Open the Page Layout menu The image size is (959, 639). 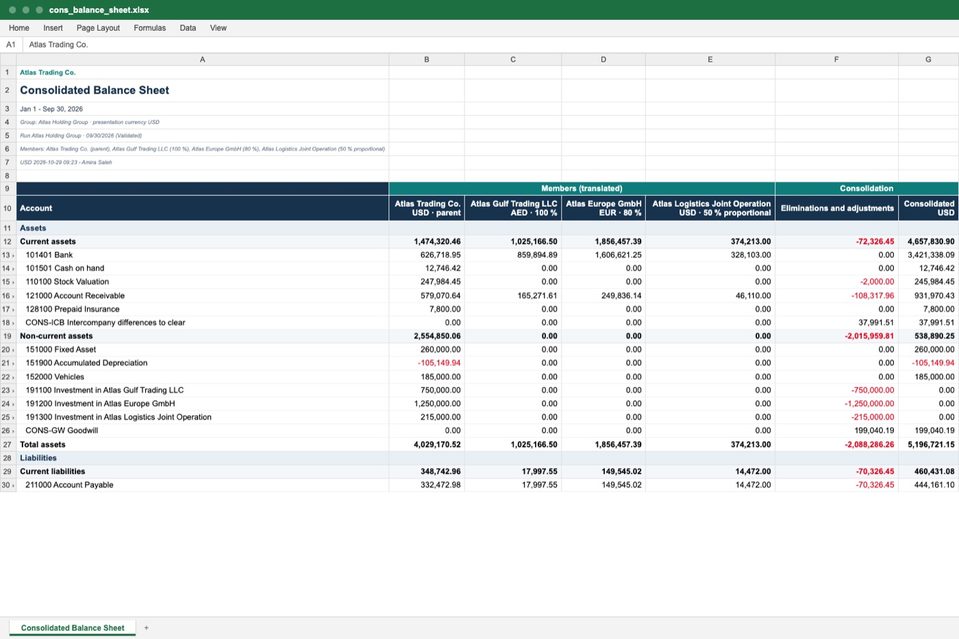click(x=98, y=28)
